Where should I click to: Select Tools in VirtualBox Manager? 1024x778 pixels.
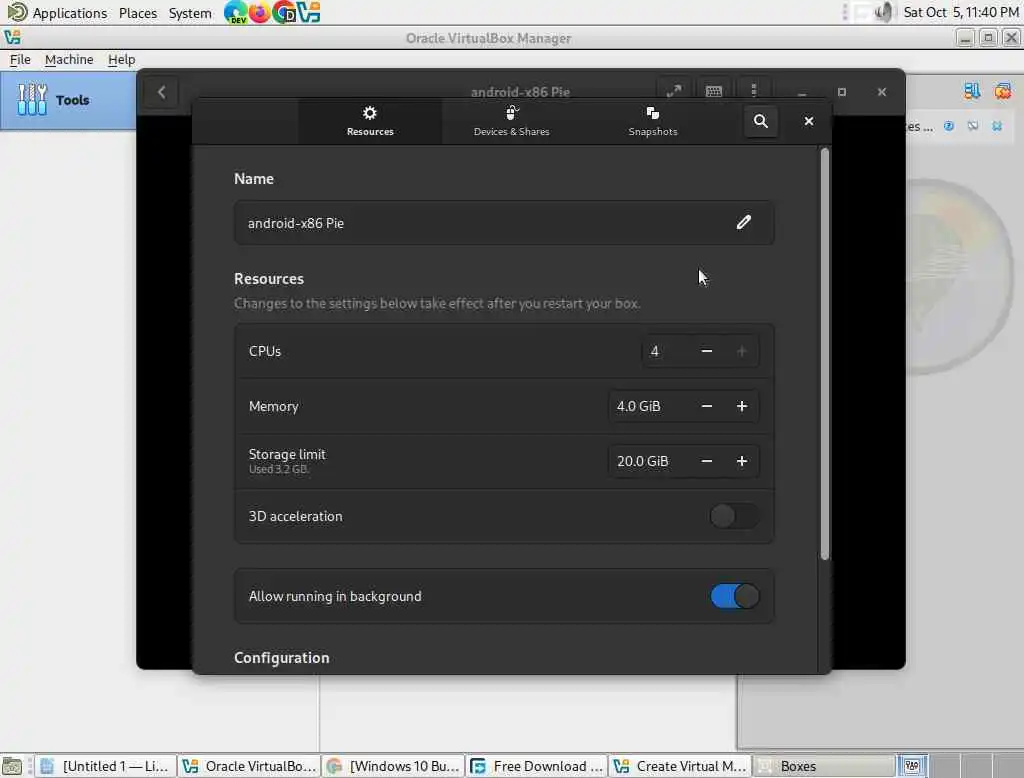point(68,100)
